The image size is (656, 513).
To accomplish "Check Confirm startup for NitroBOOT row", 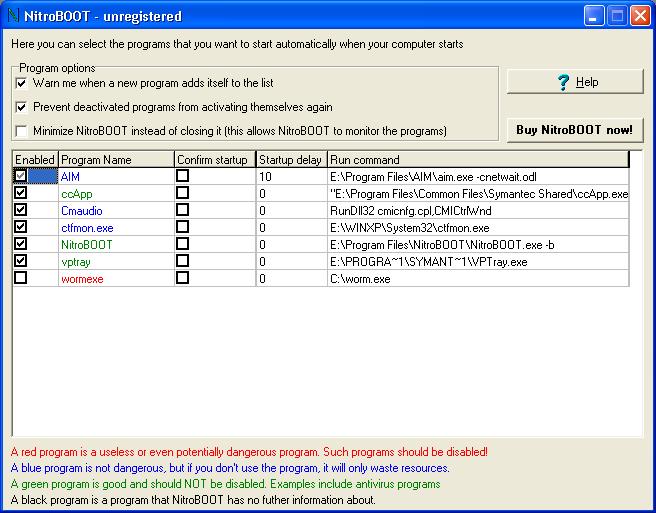I will point(182,244).
